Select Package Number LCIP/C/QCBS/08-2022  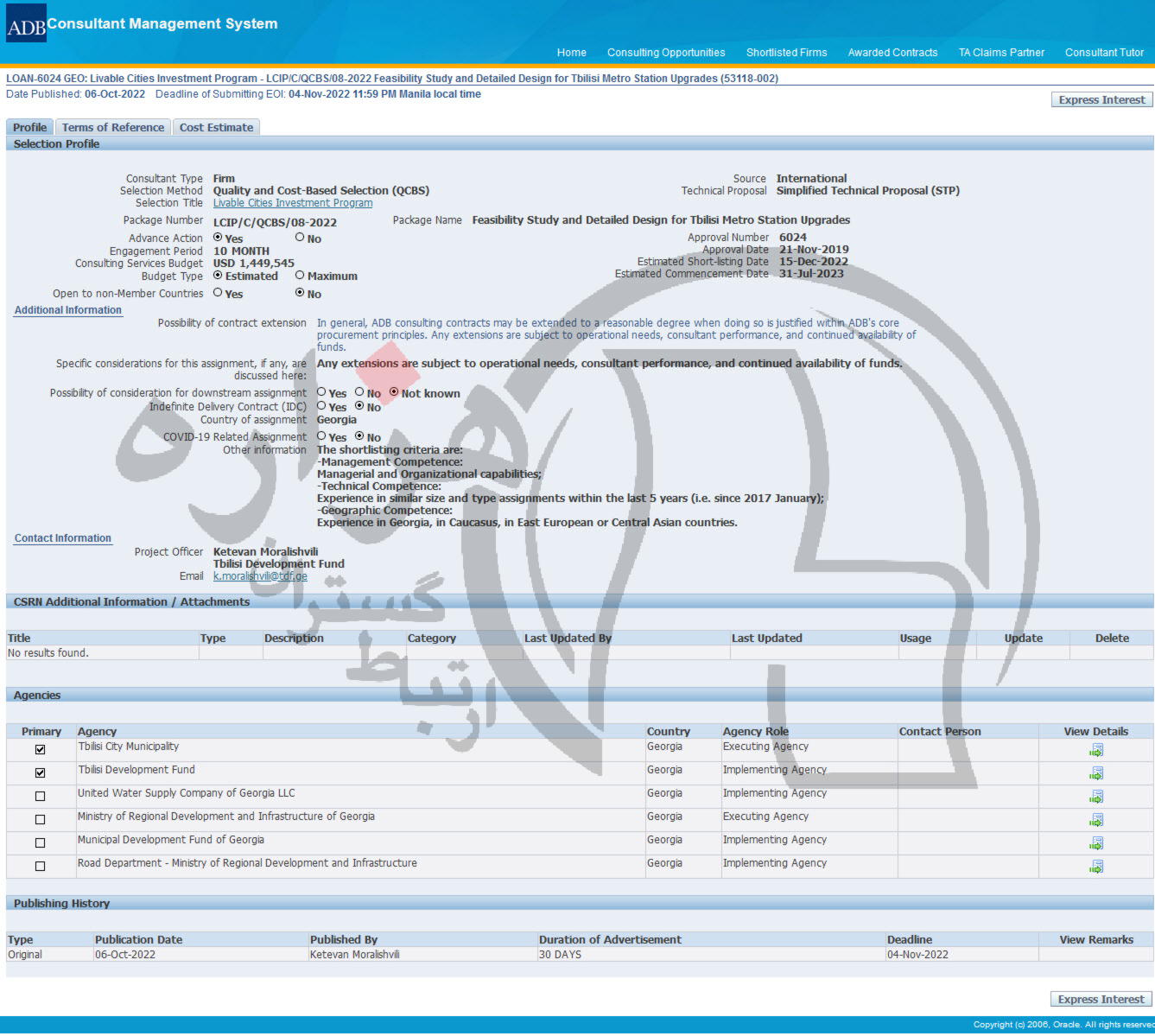(275, 222)
